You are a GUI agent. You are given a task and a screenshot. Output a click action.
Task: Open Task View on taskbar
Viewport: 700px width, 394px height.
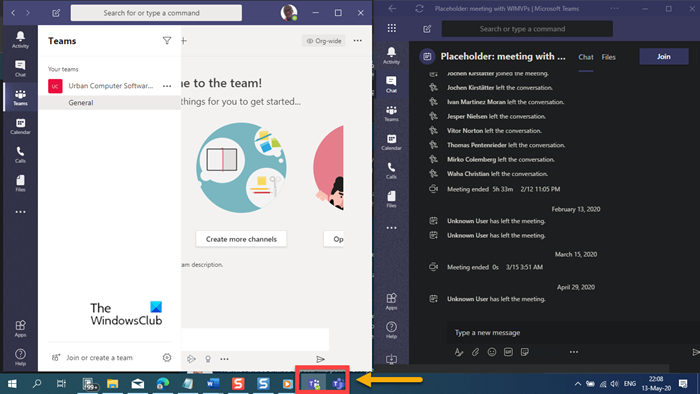[61, 383]
